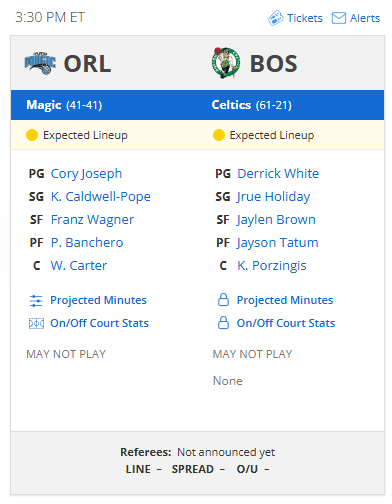View K. Porzingis player profile

click(x=272, y=266)
